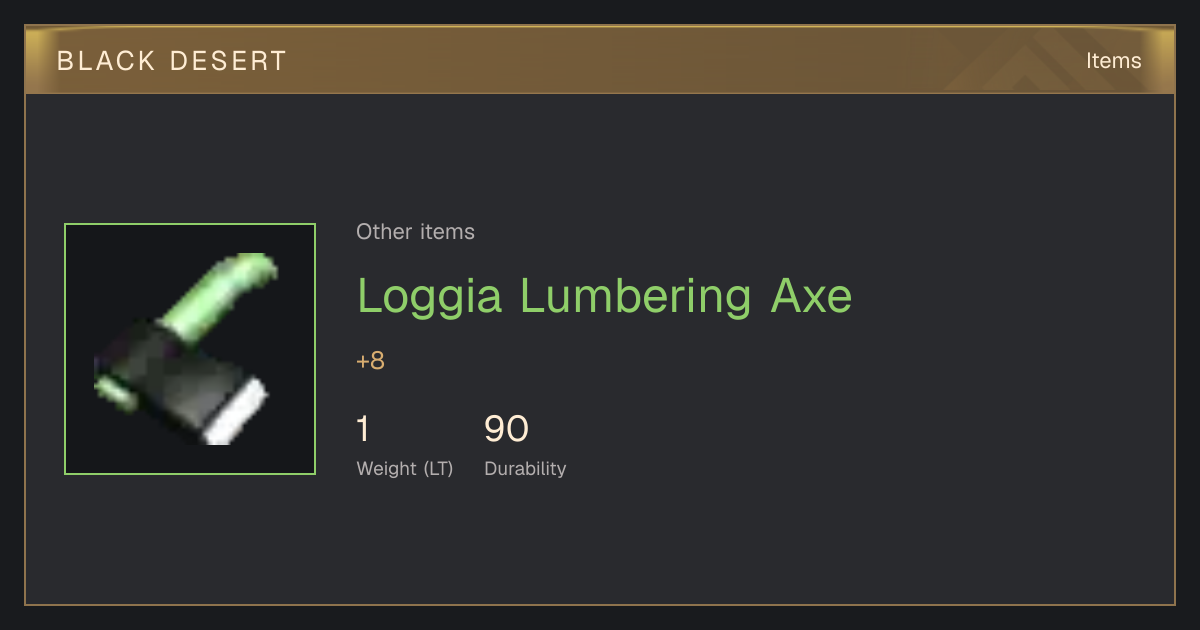Click the word DESERT in the header
This screenshot has width=1200, height=630.
pos(228,61)
